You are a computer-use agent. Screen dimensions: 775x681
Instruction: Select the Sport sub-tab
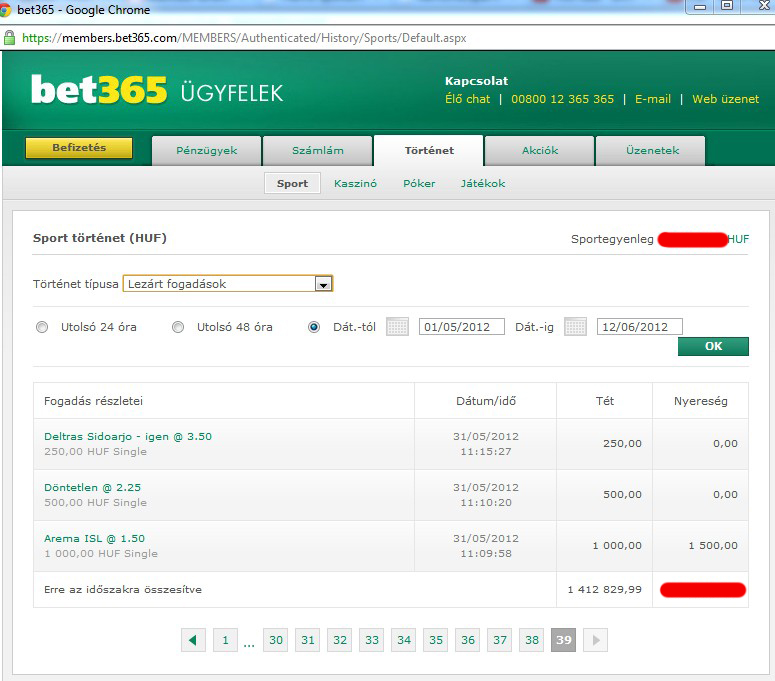pyautogui.click(x=293, y=183)
